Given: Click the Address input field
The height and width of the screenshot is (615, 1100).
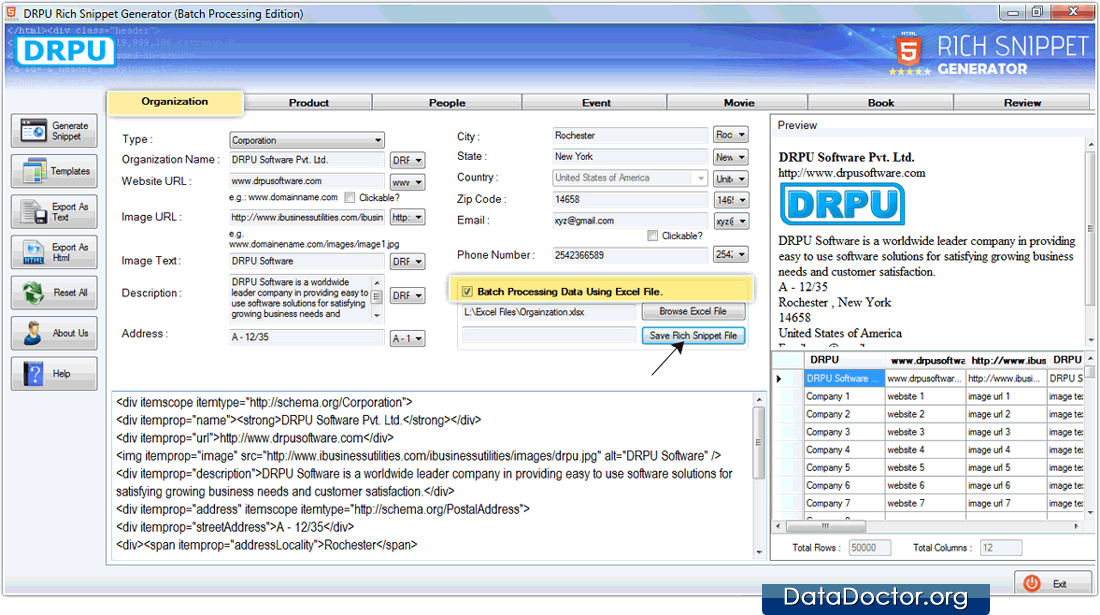Looking at the screenshot, I should tap(307, 337).
